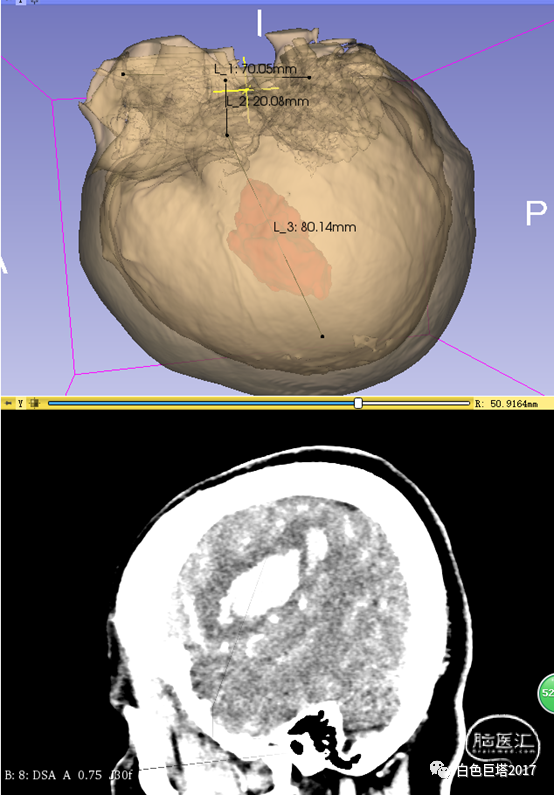
Task: Click the slice offset slider handle
Action: tap(358, 403)
